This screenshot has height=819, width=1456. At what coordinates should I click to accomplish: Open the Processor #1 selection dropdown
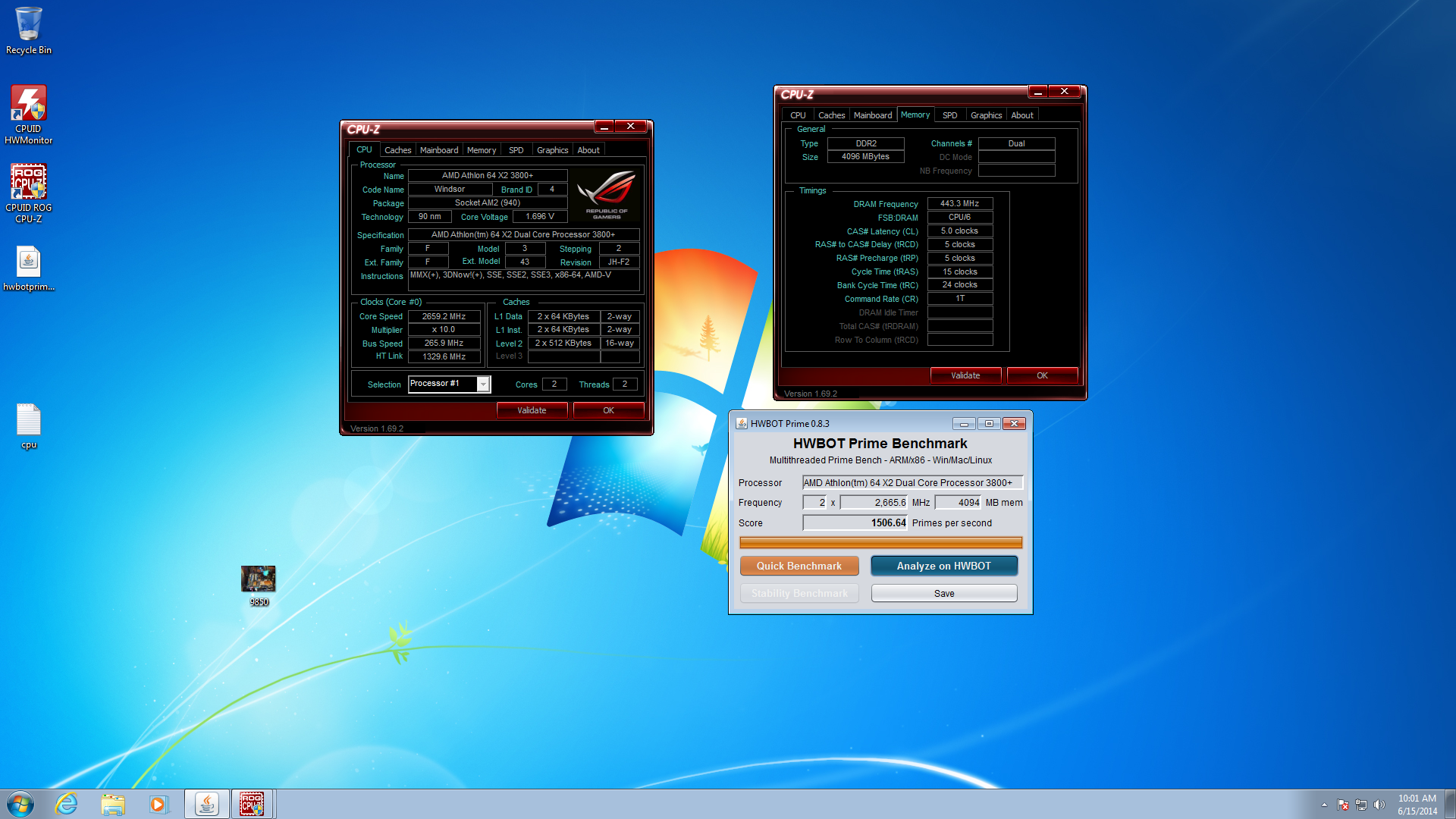click(449, 384)
